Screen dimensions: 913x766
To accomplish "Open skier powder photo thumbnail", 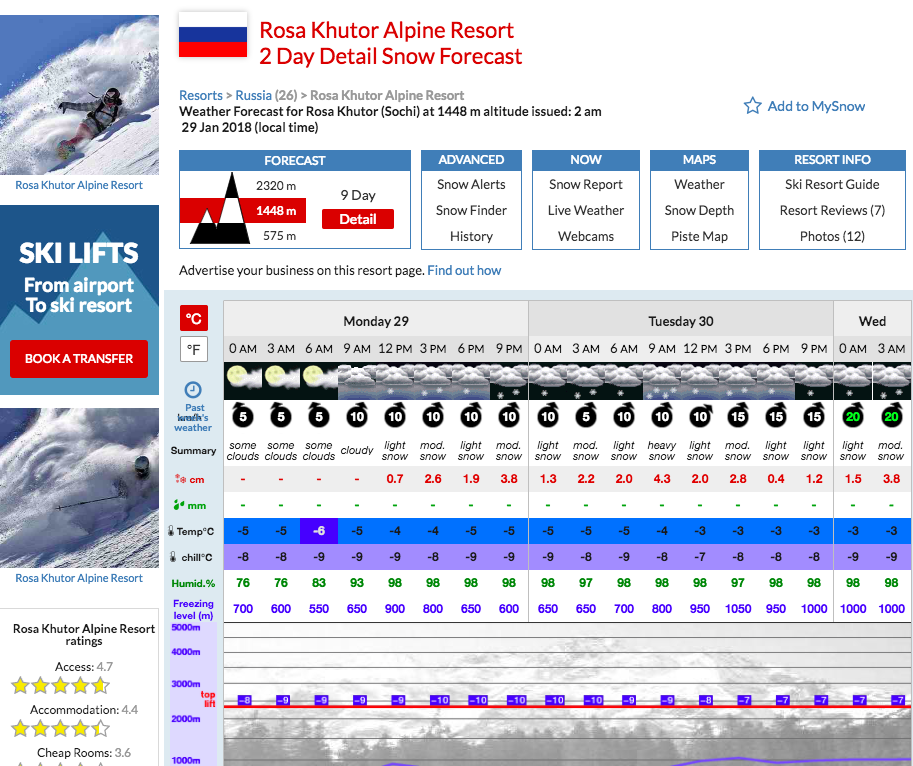I will (79, 488).
